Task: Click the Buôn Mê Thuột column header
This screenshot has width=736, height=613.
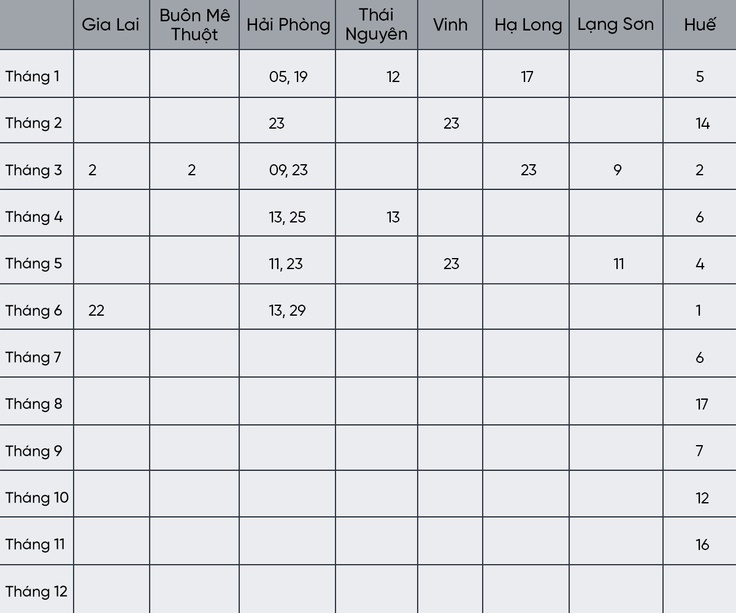Action: click(194, 24)
